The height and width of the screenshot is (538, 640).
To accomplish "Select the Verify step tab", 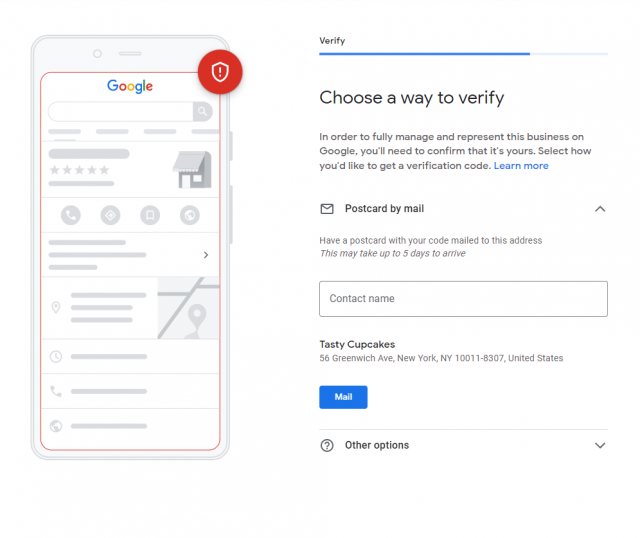I will (331, 41).
